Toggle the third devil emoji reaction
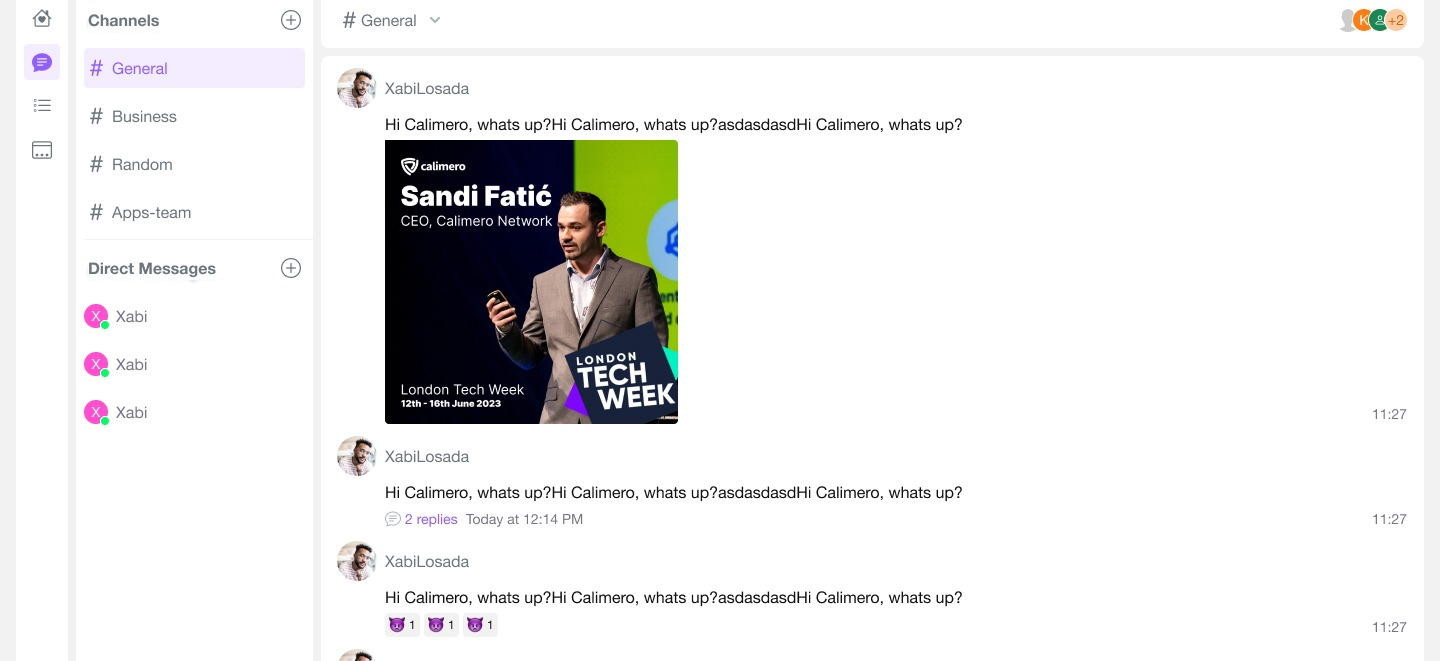 (x=480, y=625)
